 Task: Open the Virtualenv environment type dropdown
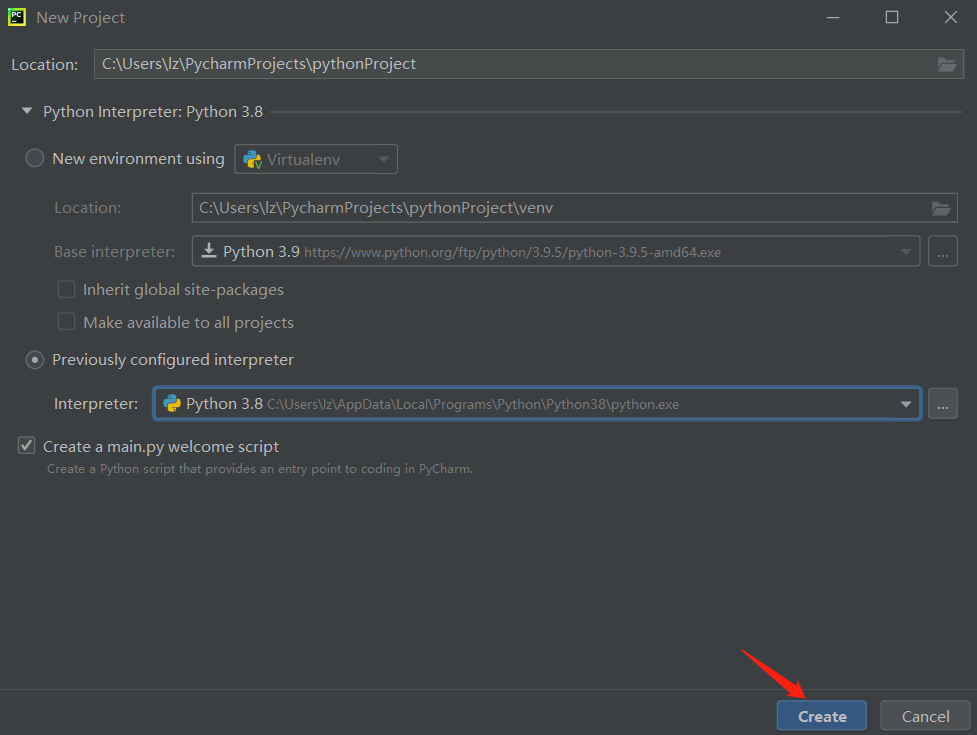[316, 159]
